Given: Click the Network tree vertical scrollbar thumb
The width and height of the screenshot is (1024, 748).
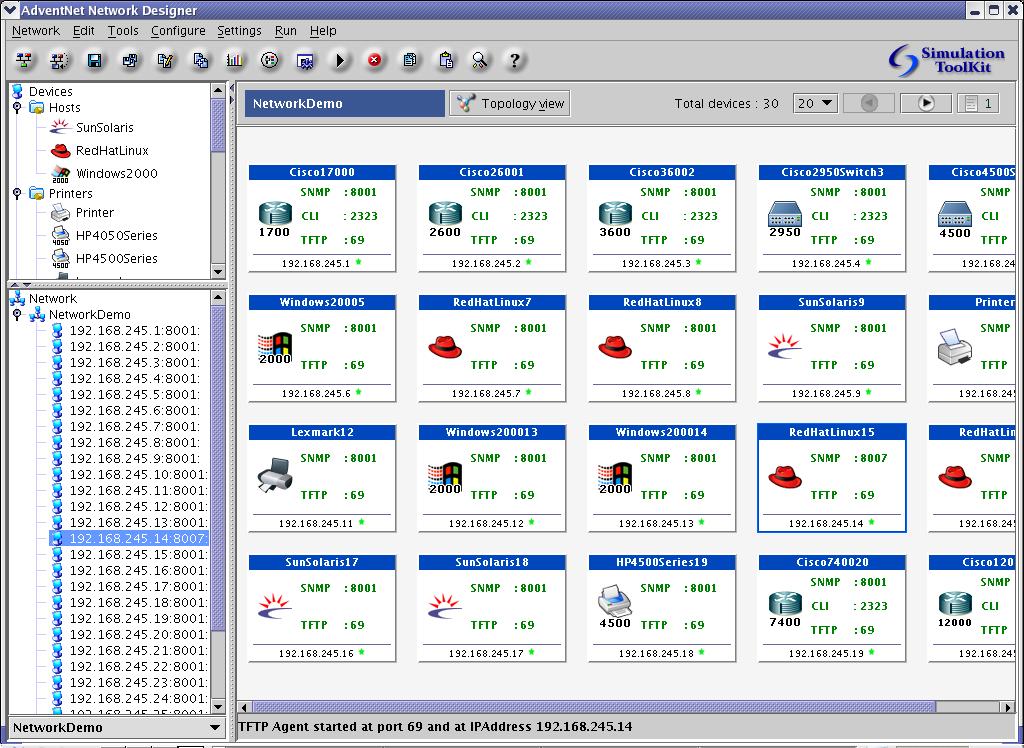Looking at the screenshot, I should (x=218, y=470).
